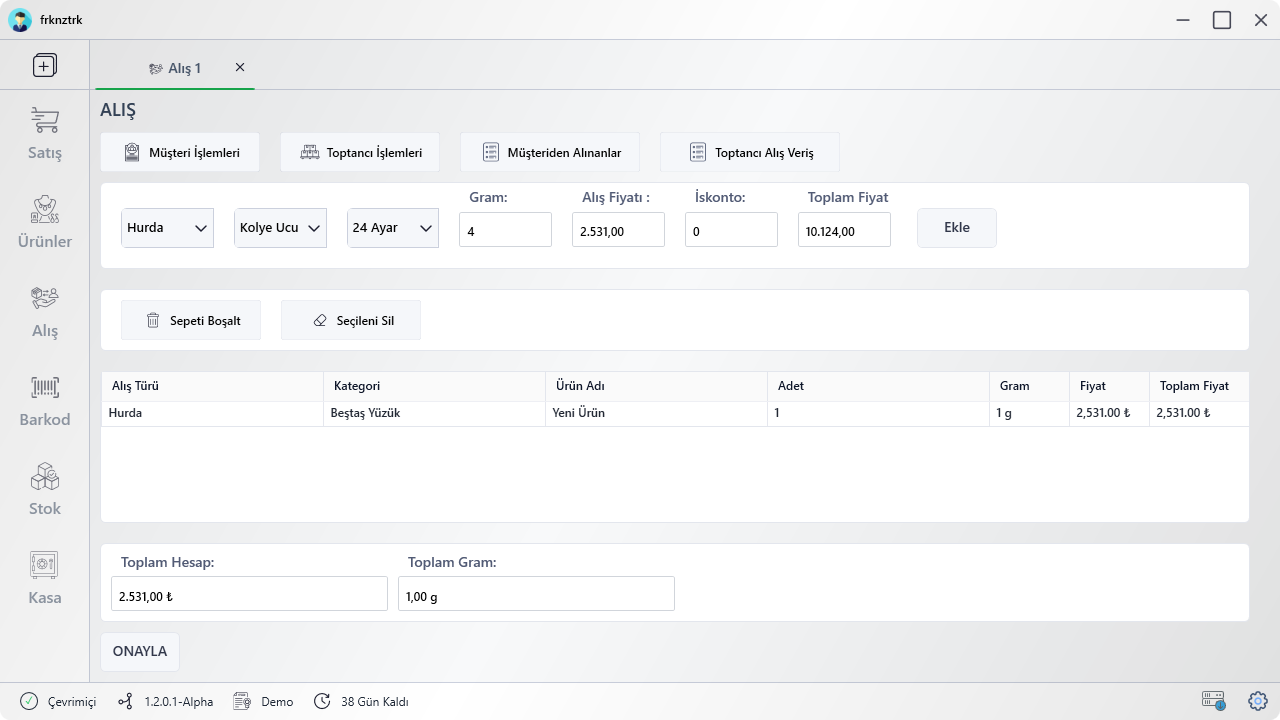
Task: Click the 1.2.0.1-Alpha version icon
Action: pos(125,702)
